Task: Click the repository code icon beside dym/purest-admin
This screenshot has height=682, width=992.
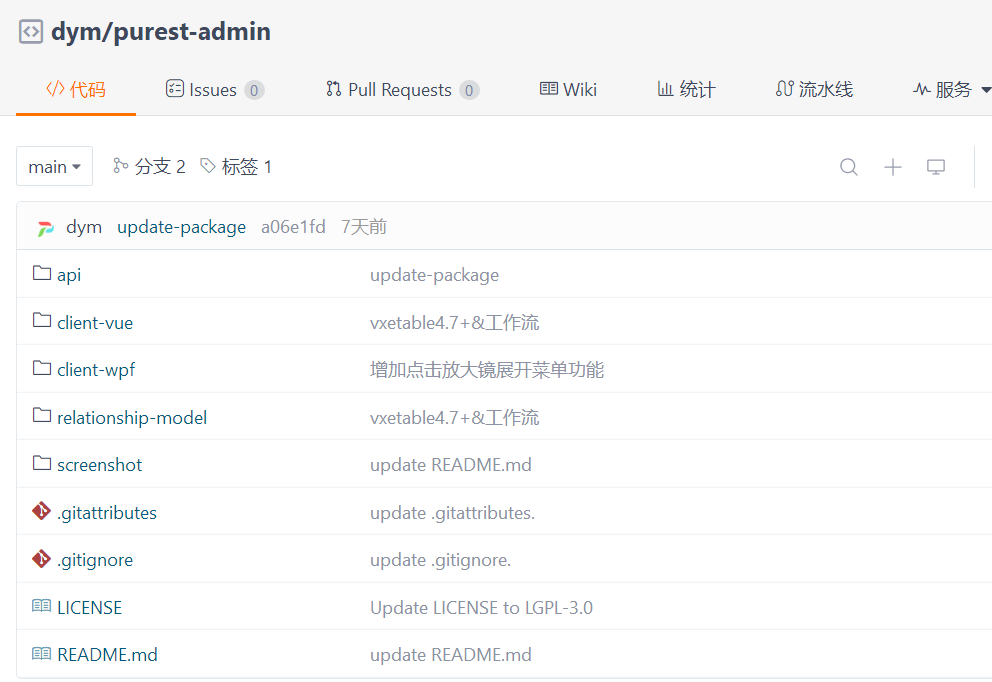Action: [x=31, y=32]
